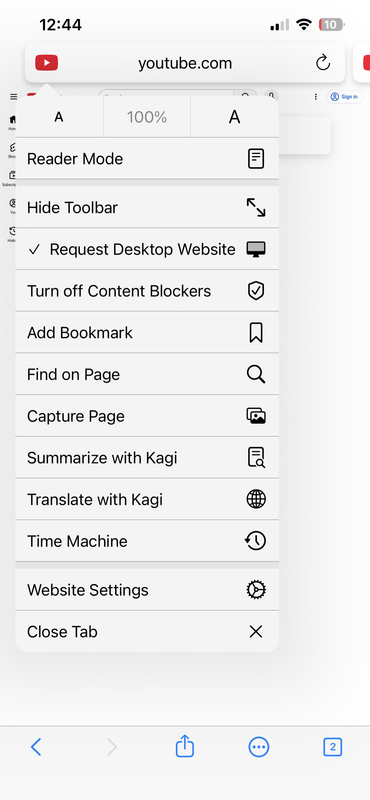Viewport: 370px width, 800px height.
Task: Decrease text size with small A
Action: tap(59, 117)
